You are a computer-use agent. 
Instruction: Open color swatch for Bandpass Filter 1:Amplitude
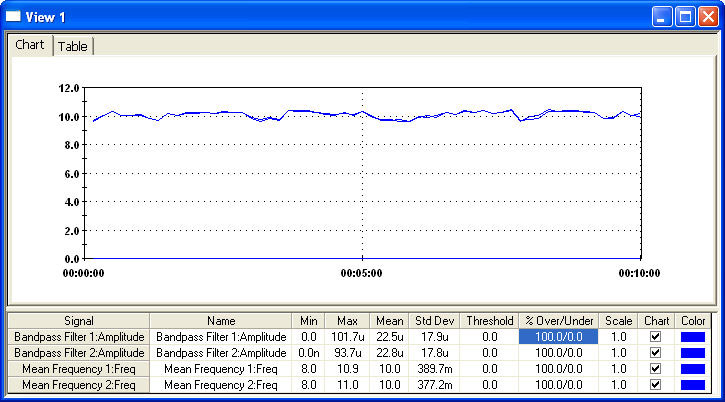(693, 337)
